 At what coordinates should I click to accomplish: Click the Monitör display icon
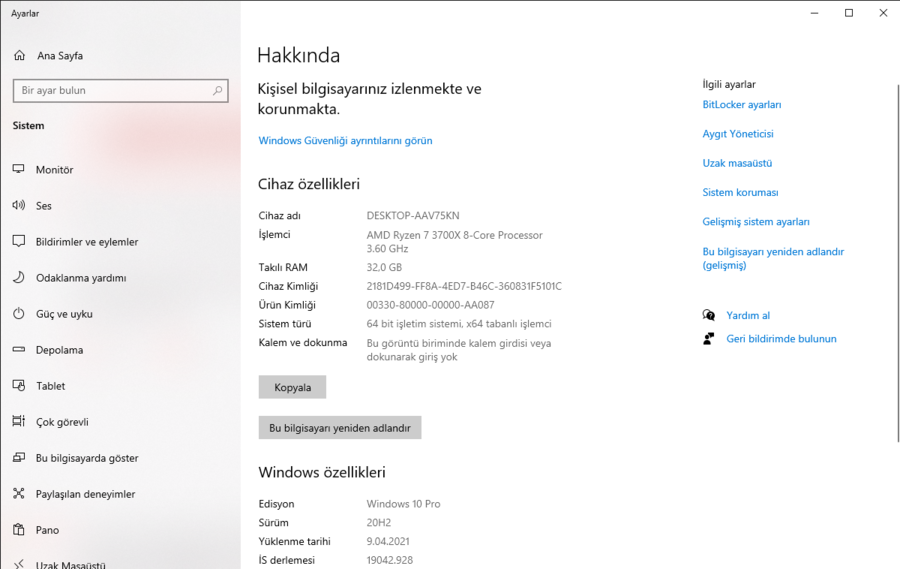click(x=18, y=170)
